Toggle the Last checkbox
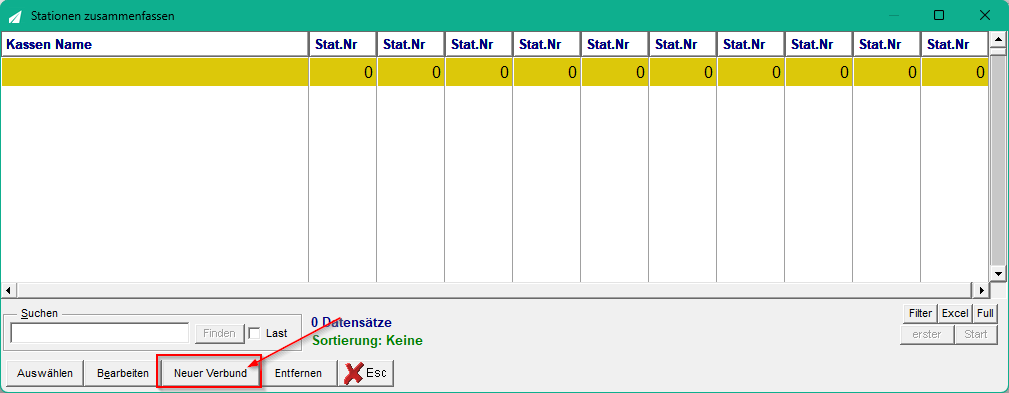 click(254, 333)
